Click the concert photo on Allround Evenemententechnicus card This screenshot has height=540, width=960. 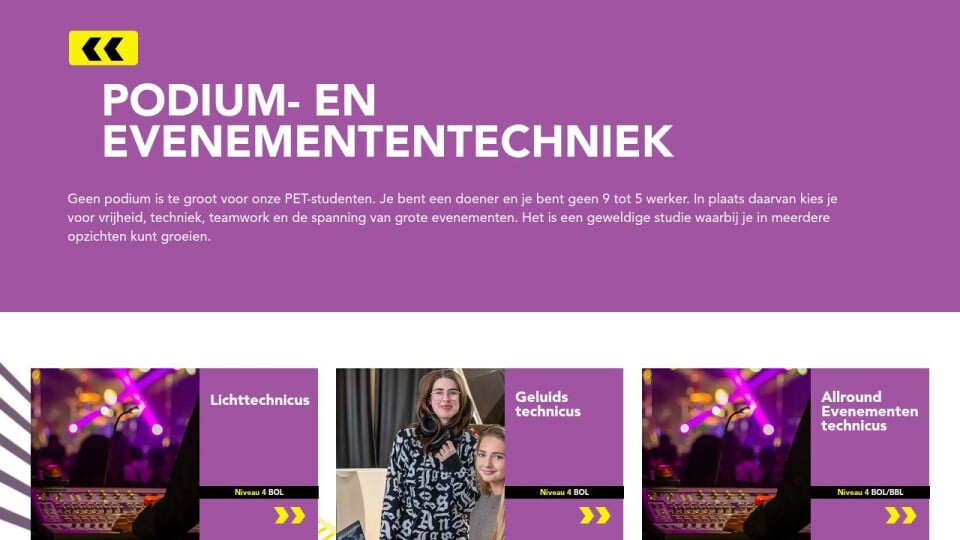[726, 454]
